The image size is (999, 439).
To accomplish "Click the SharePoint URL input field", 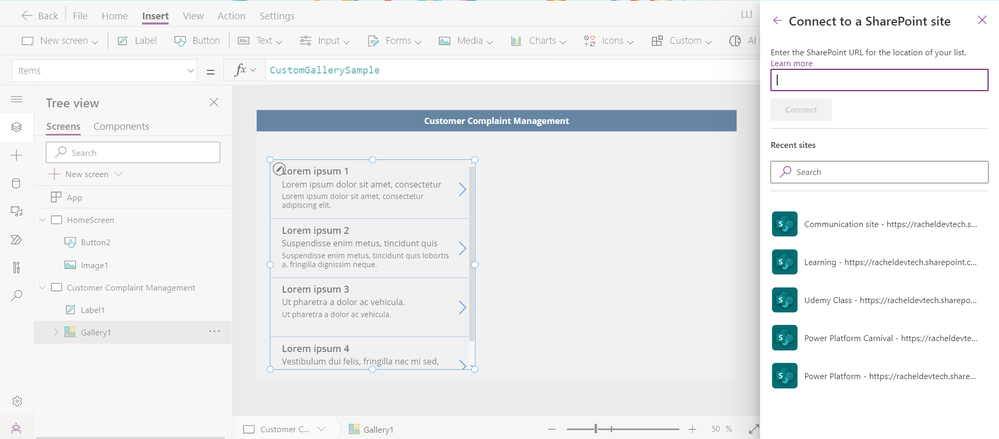I will coord(879,80).
